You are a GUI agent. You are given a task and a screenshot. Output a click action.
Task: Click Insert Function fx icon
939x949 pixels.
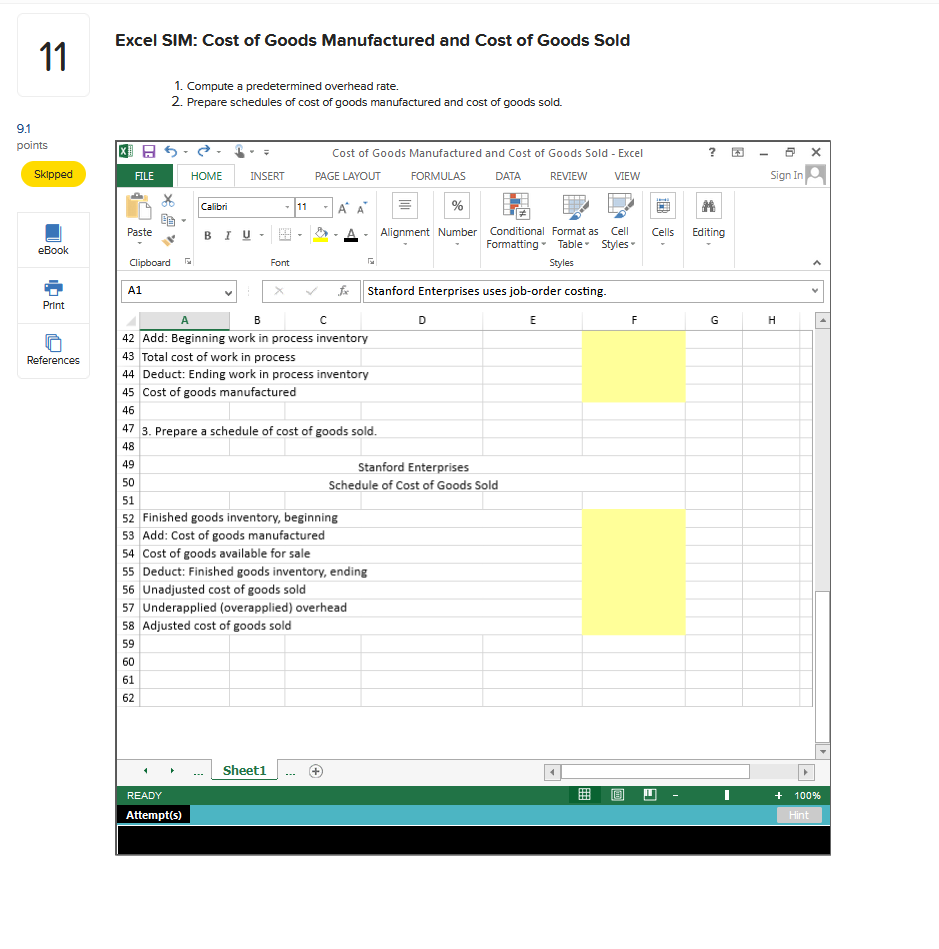[343, 291]
